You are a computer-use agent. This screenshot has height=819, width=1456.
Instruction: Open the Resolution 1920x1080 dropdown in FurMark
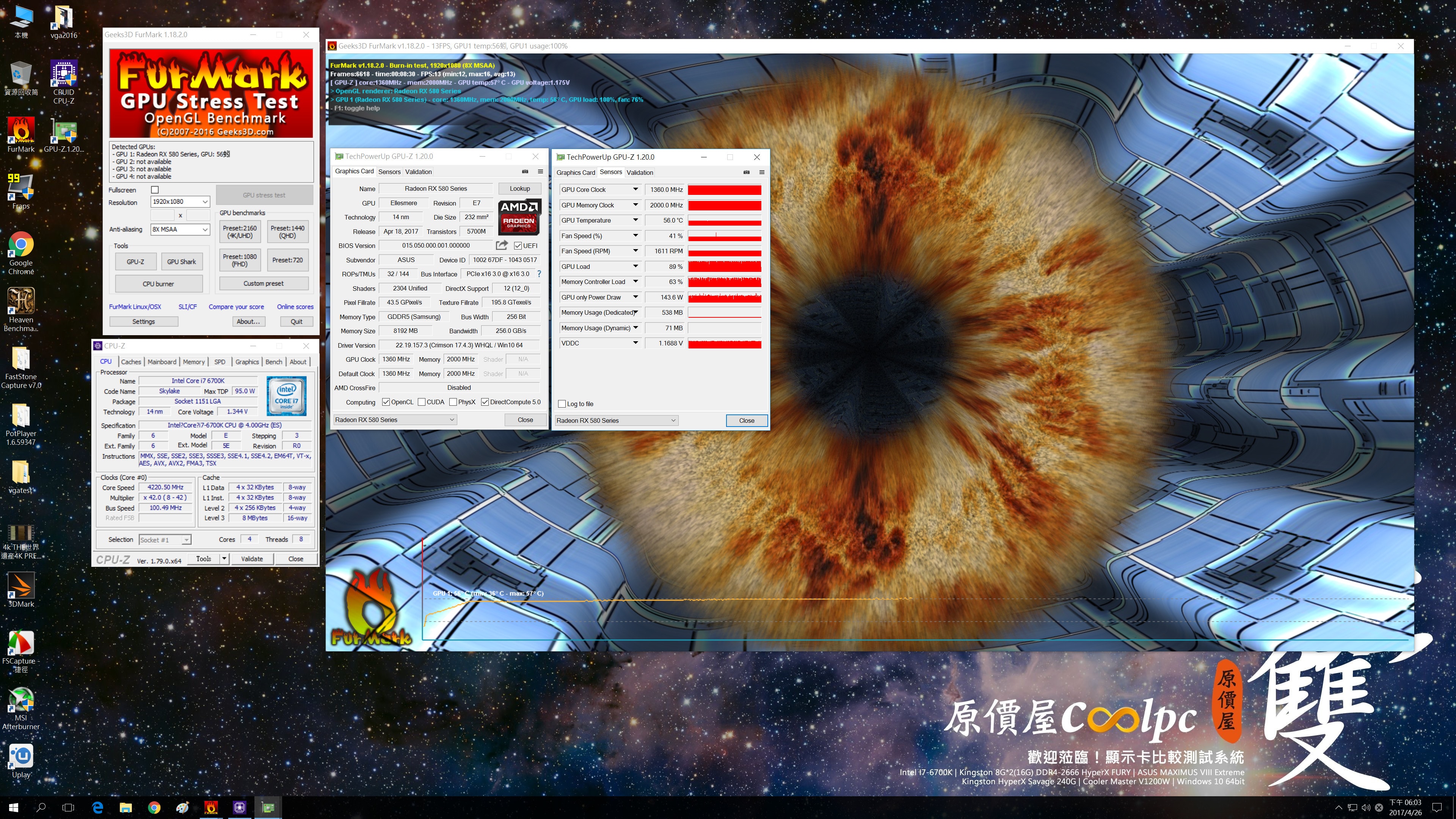coord(180,202)
